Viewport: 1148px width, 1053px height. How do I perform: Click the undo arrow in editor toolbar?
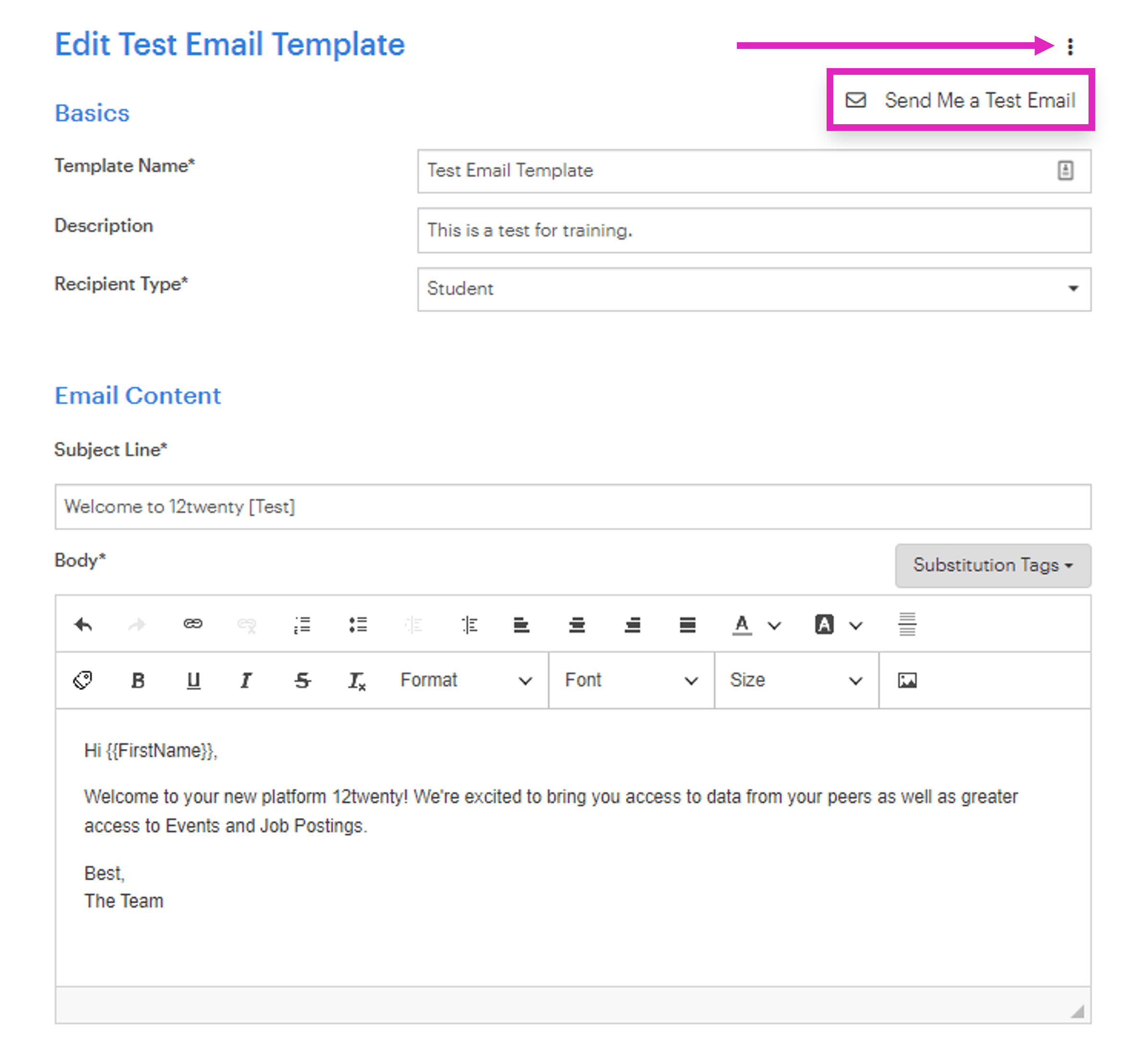pyautogui.click(x=83, y=625)
